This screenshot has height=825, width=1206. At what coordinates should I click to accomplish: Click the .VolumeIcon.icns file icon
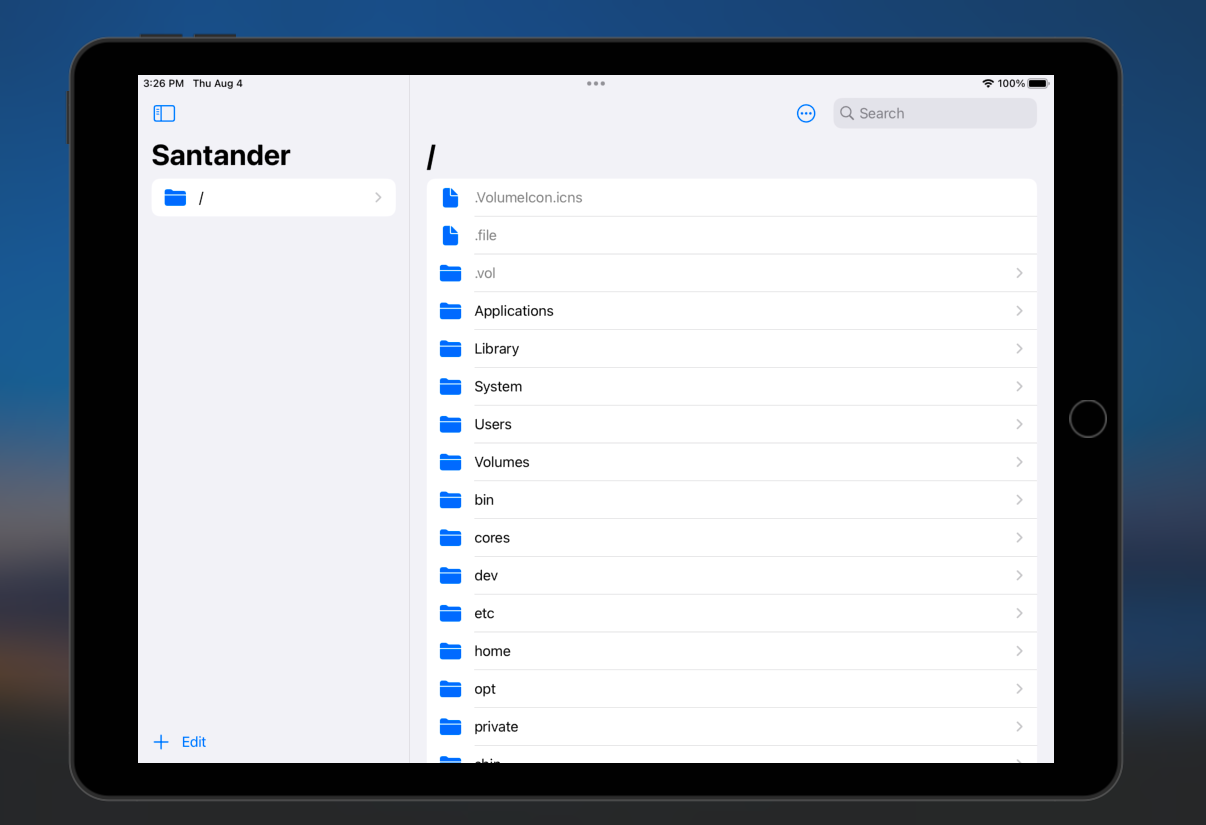tap(451, 198)
